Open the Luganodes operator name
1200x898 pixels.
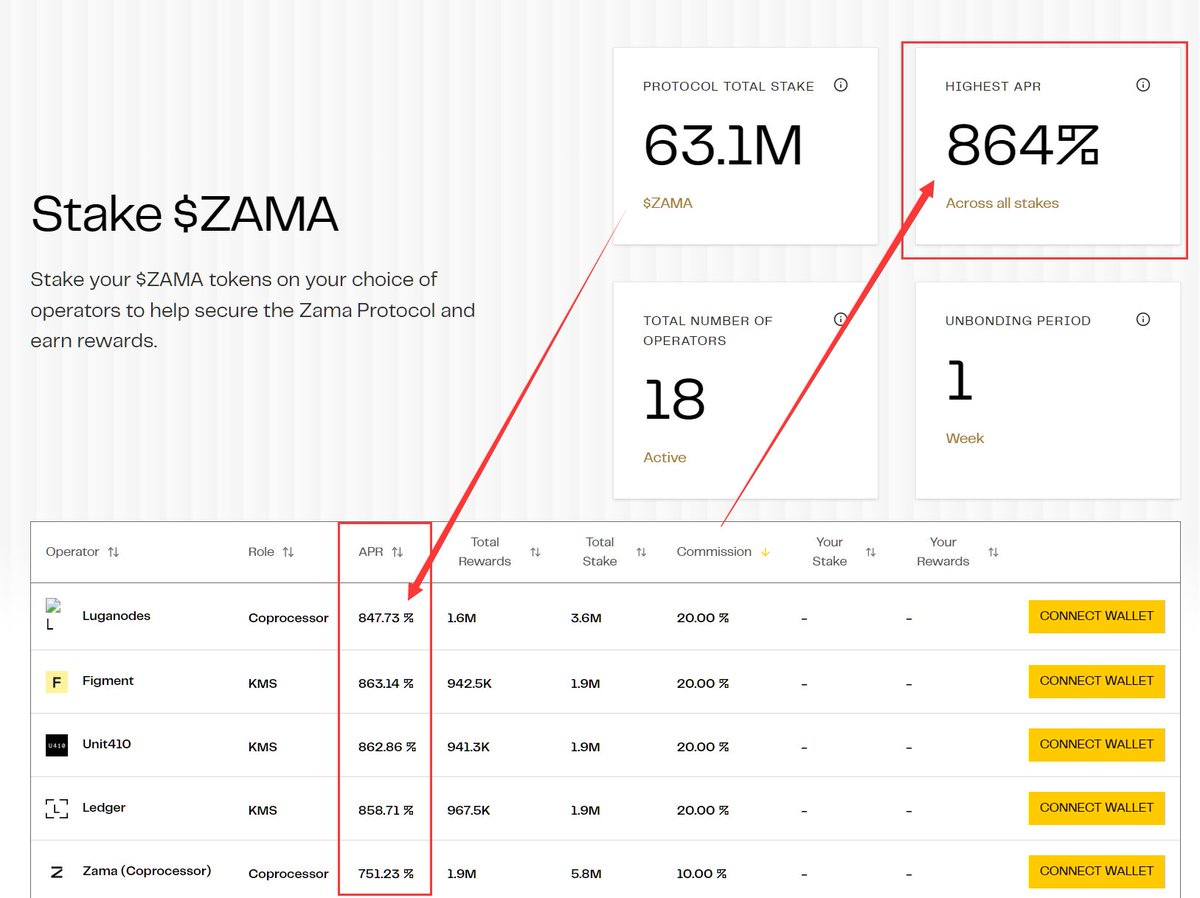pyautogui.click(x=116, y=616)
